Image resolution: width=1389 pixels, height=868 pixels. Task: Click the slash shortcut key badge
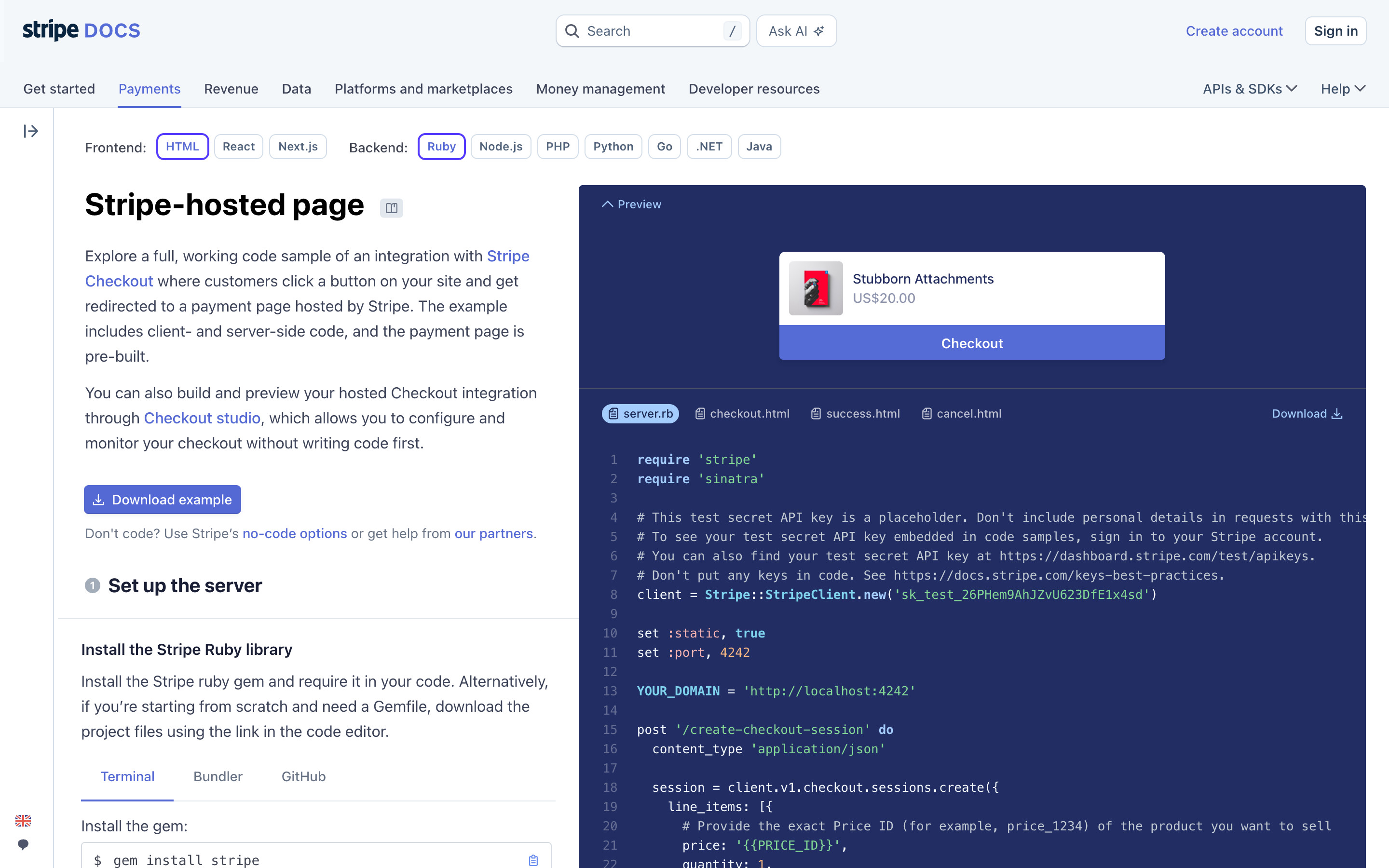point(733,31)
